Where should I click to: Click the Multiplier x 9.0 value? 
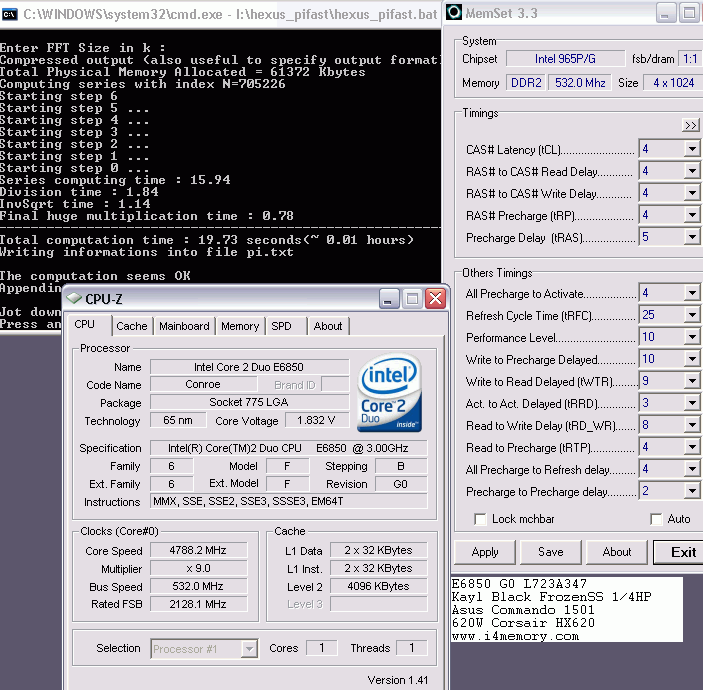tap(198, 568)
